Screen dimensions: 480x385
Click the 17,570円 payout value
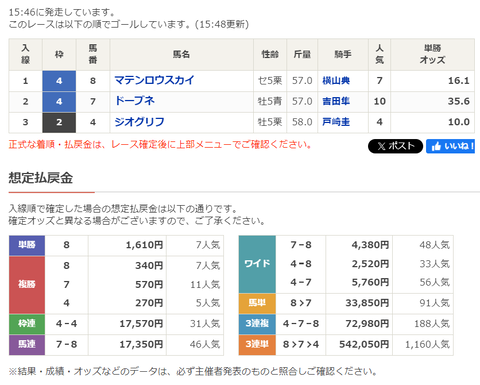tap(141, 324)
